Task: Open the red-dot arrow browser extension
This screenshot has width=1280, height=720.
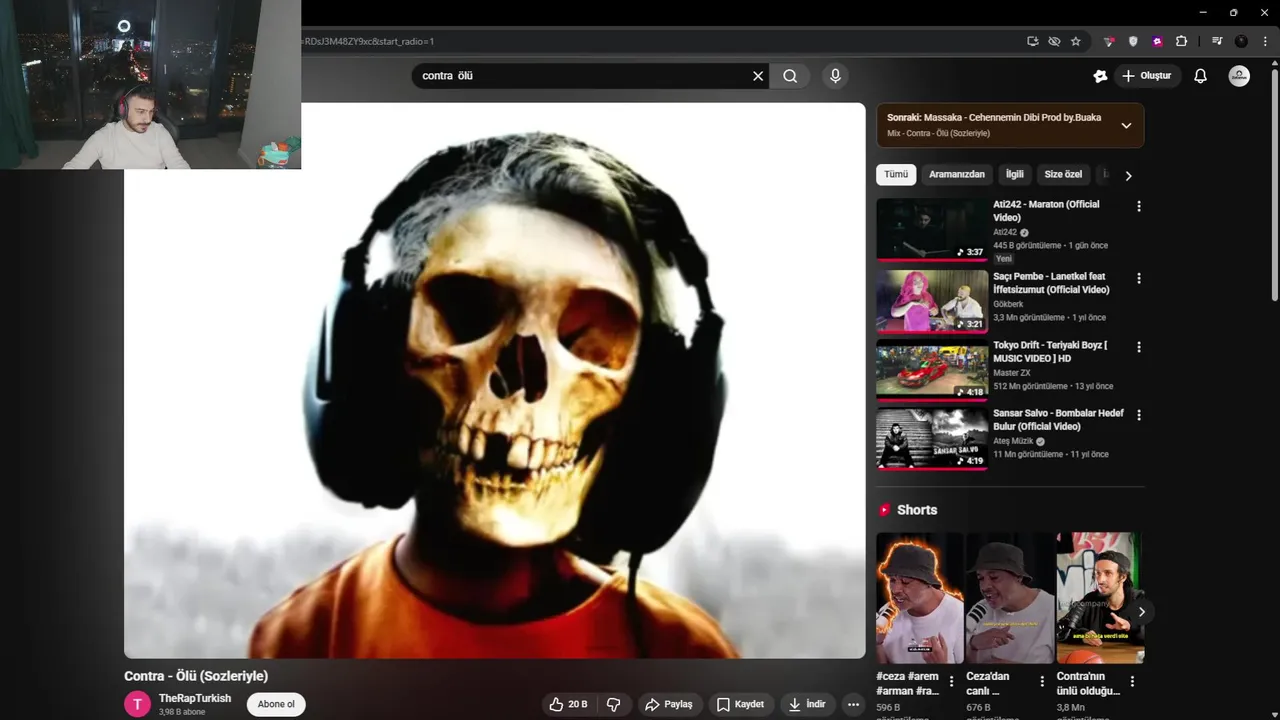Action: 1109,41
